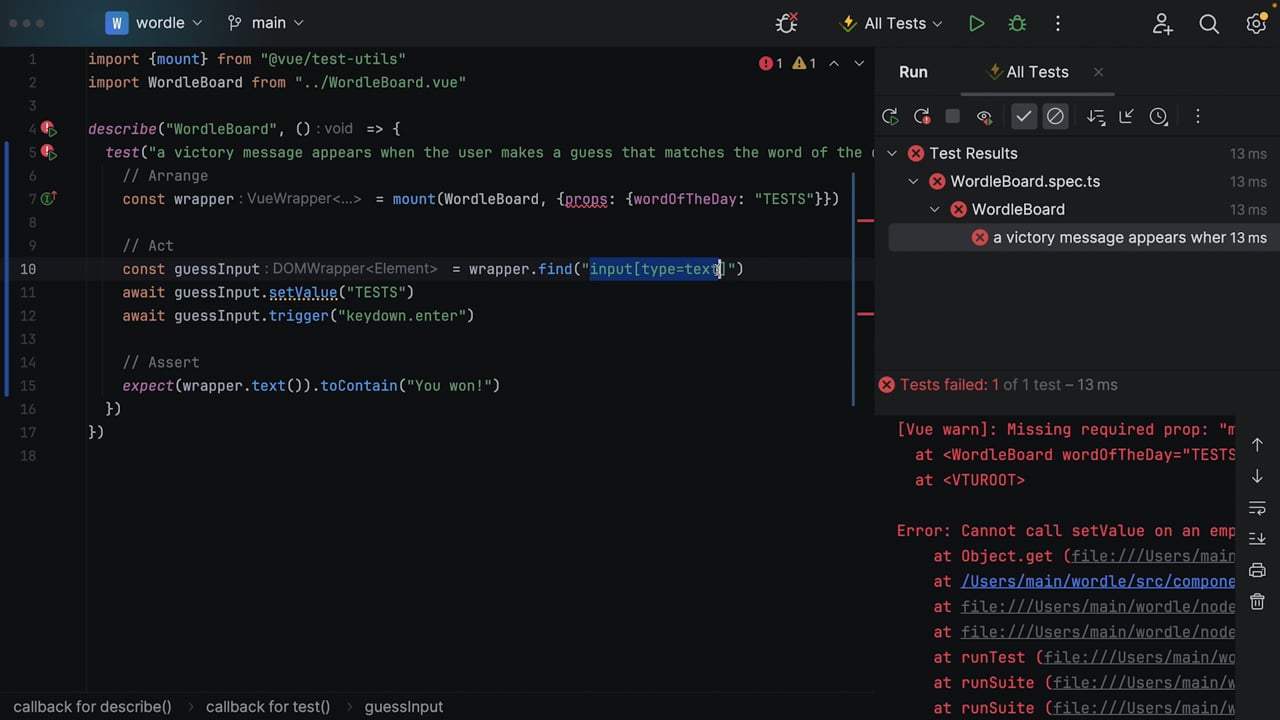Open the Code With Me add-user icon
The height and width of the screenshot is (720, 1280).
[1162, 24]
